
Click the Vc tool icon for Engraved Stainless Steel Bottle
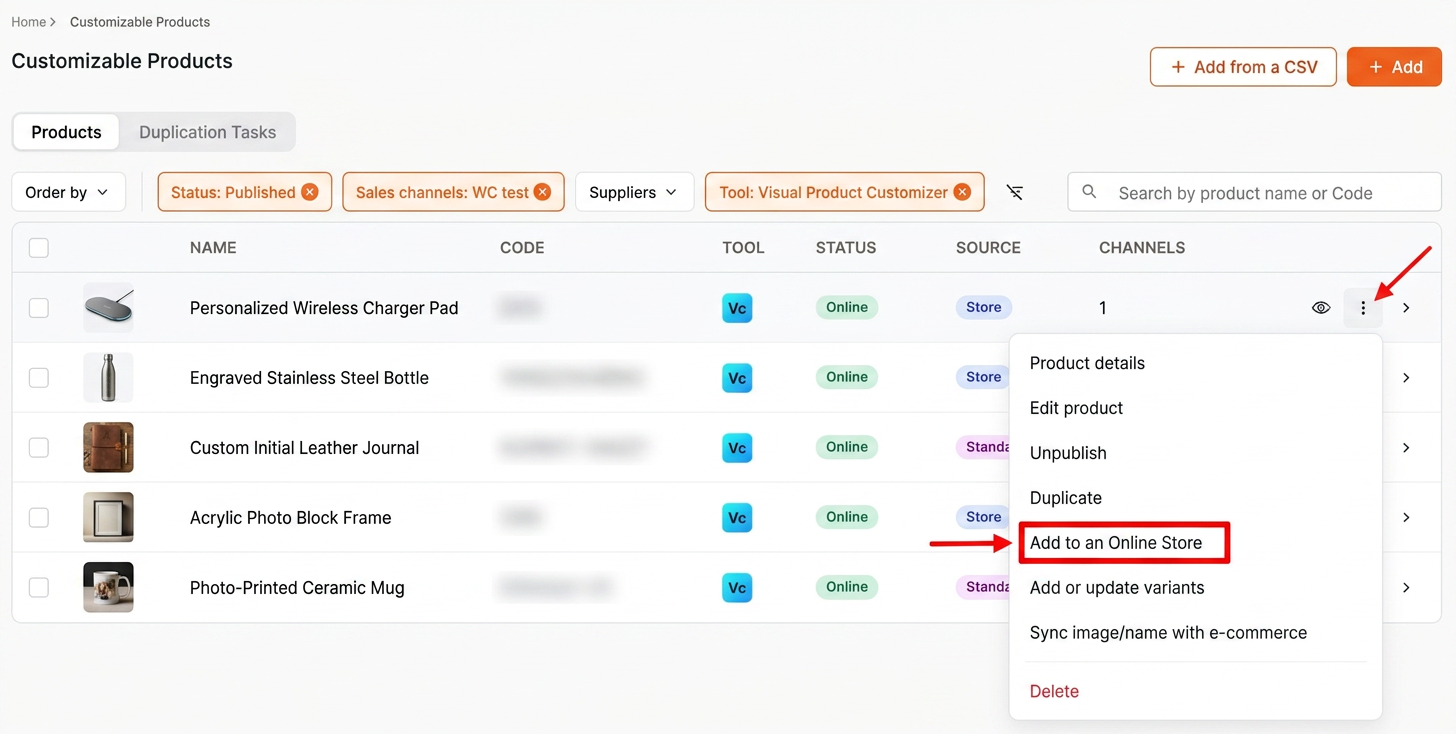[x=737, y=378]
